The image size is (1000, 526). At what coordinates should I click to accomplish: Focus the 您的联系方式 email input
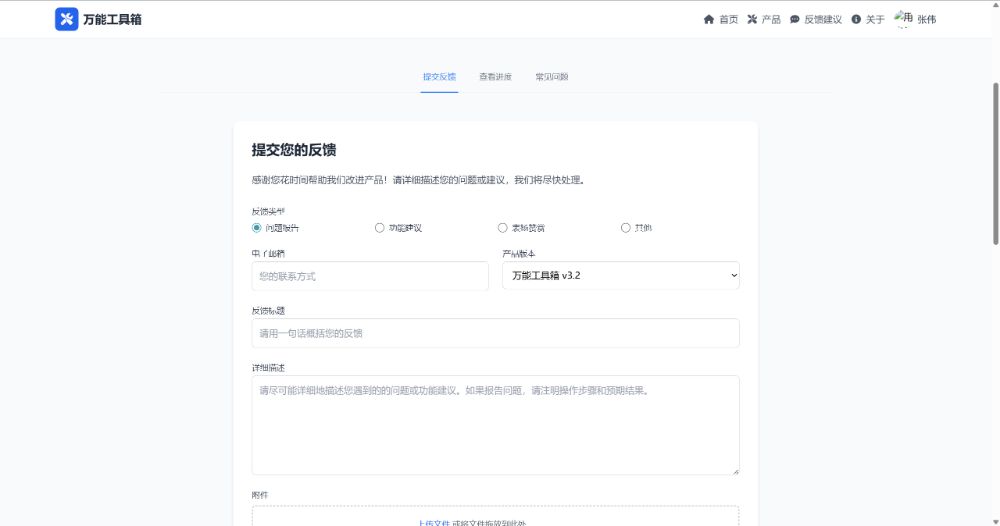coord(370,276)
